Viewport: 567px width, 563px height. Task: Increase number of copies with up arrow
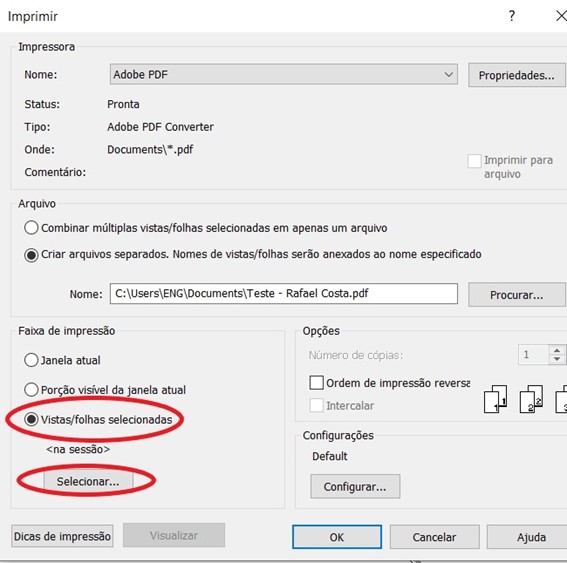[x=557, y=350]
